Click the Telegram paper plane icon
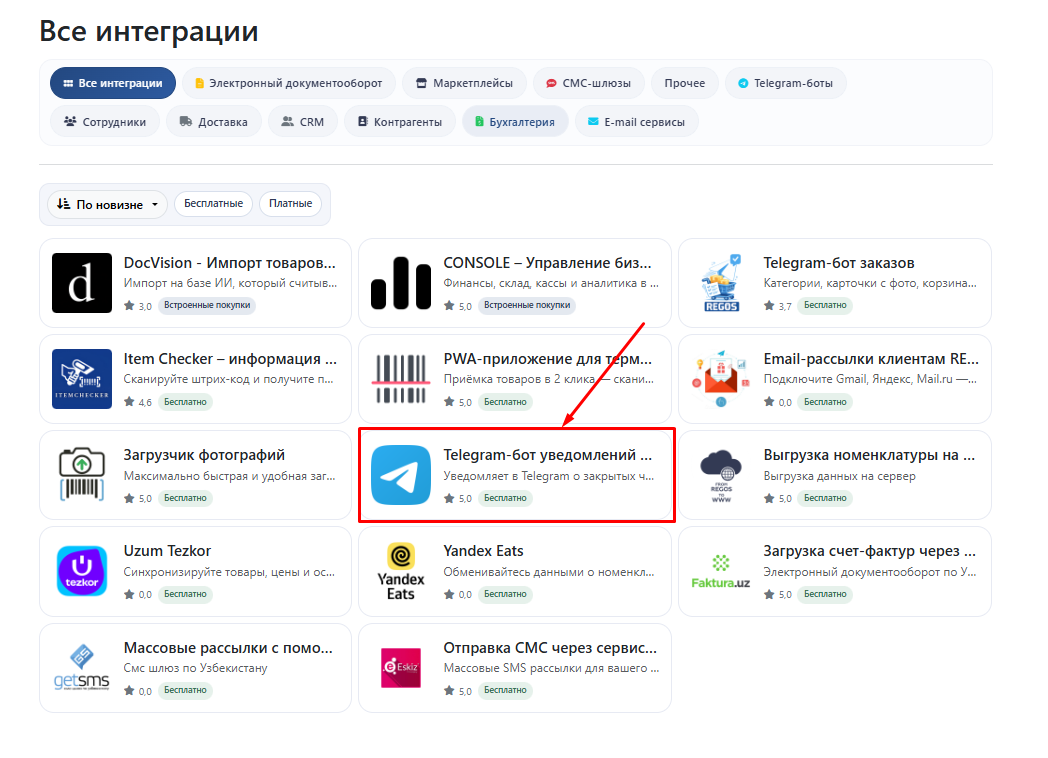The width and height of the screenshot is (1048, 758). pyautogui.click(x=401, y=475)
